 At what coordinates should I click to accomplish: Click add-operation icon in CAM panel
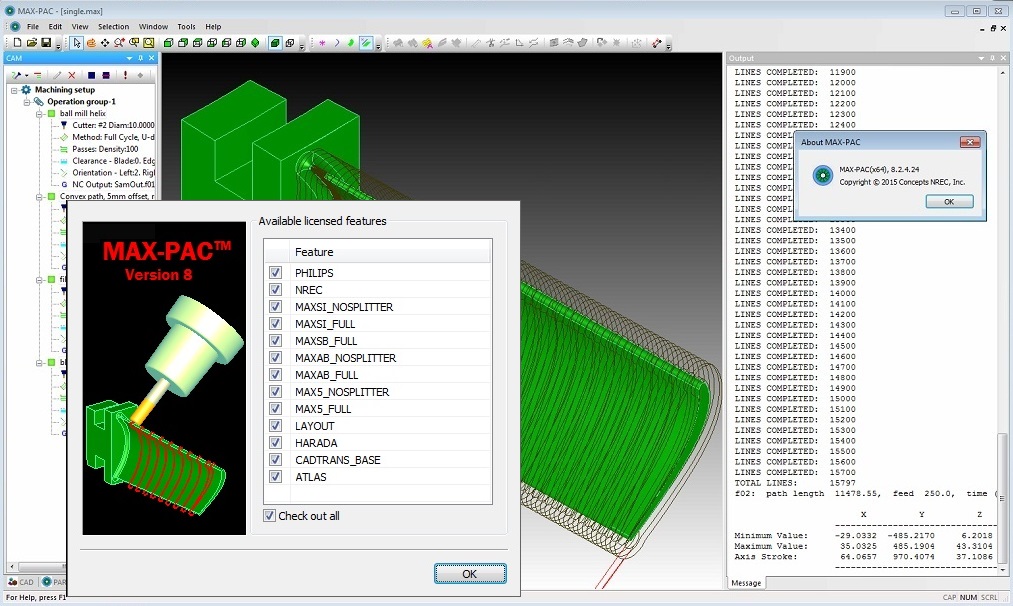pos(17,76)
